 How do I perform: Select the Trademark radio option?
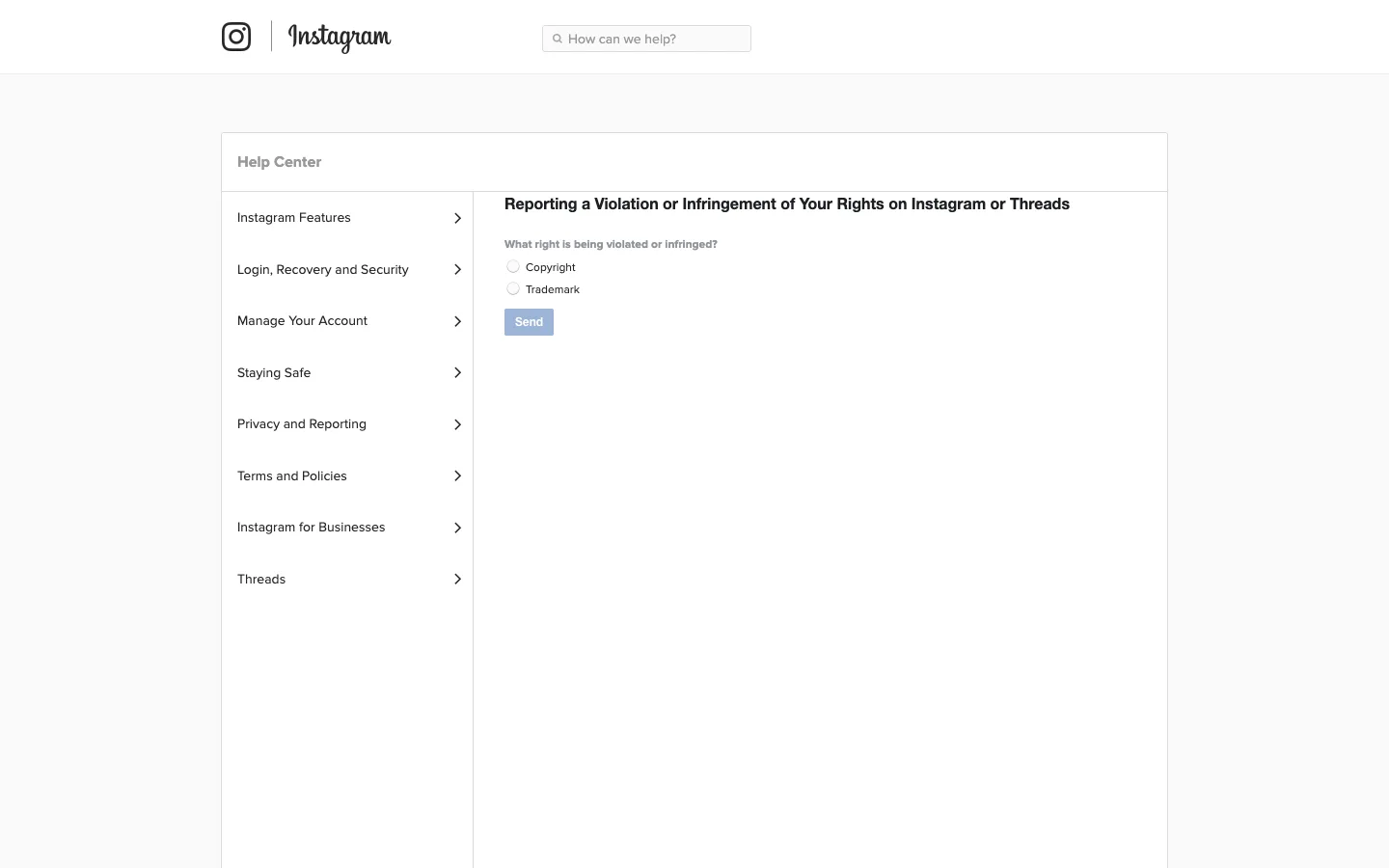tap(513, 288)
